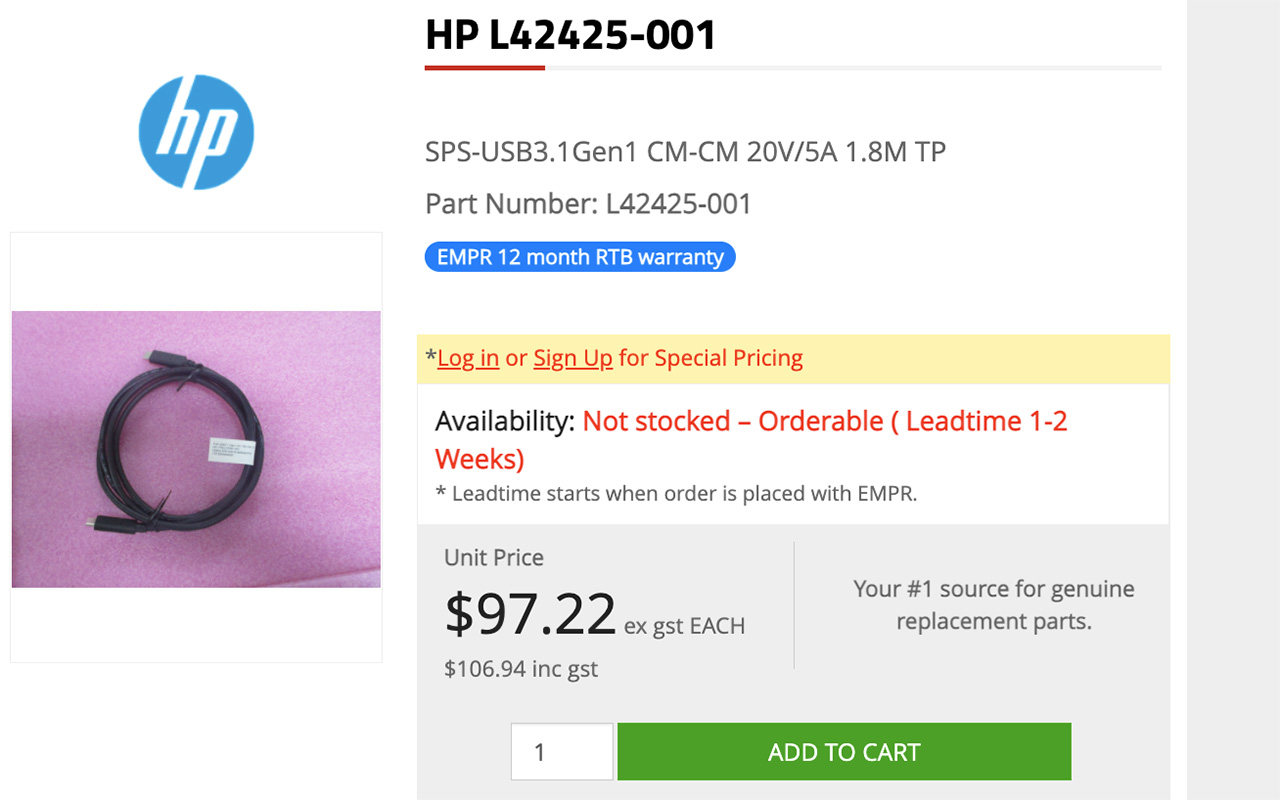1280x800 pixels.
Task: Click the SPS-USB3.1Gen1 product description line
Action: click(685, 152)
